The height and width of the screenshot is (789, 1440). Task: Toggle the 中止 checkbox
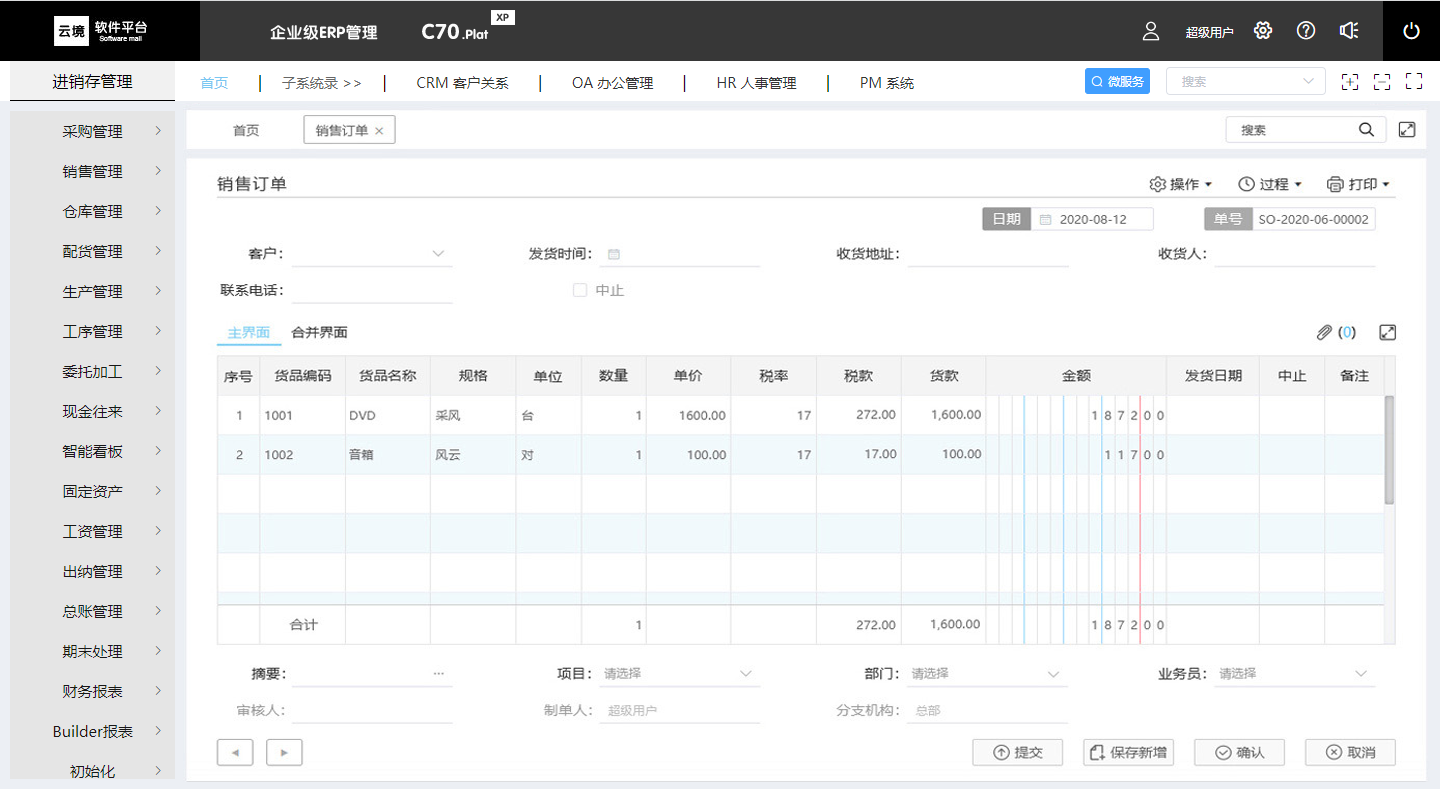(579, 290)
